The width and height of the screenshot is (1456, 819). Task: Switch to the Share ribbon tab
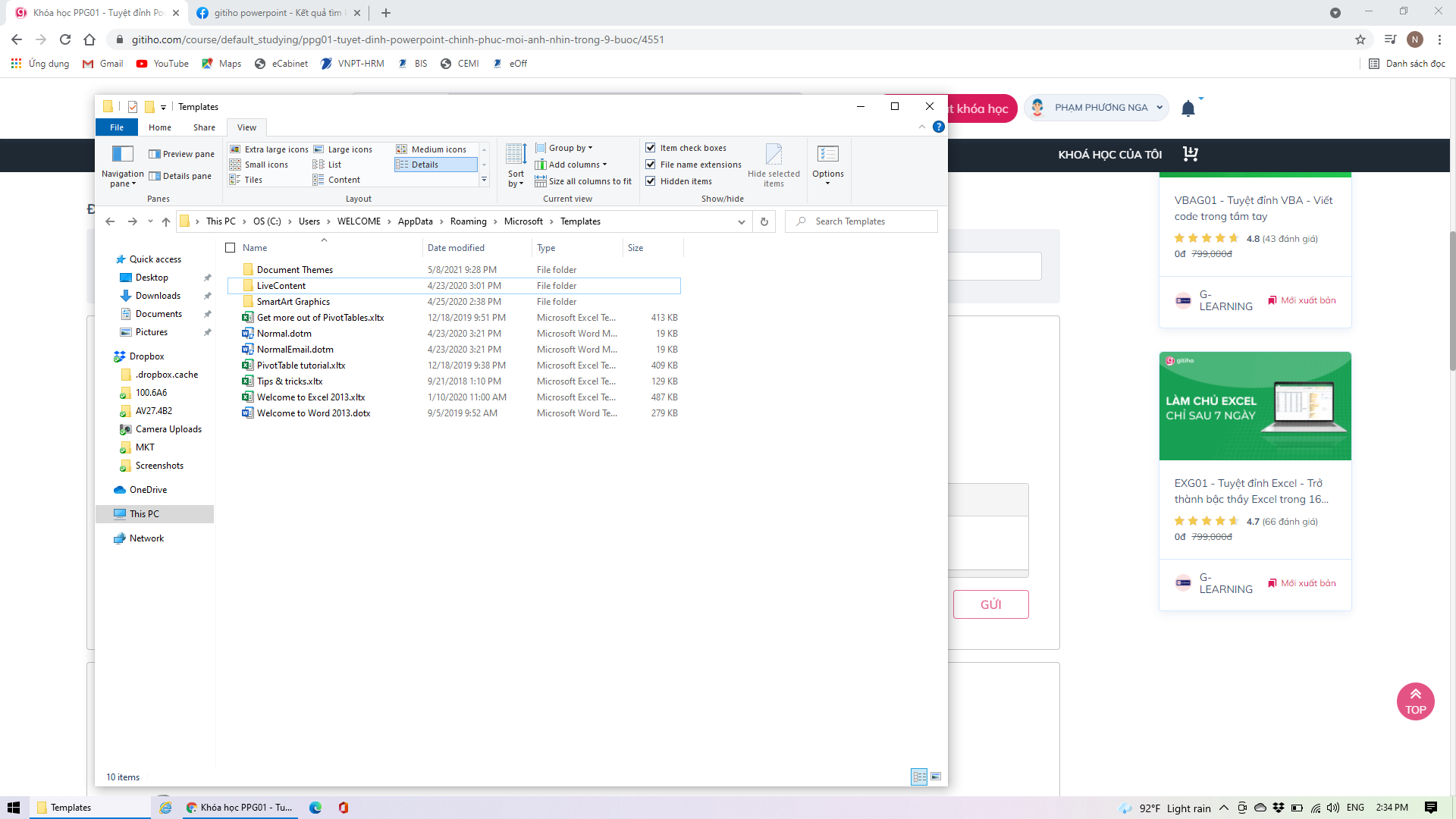[204, 127]
